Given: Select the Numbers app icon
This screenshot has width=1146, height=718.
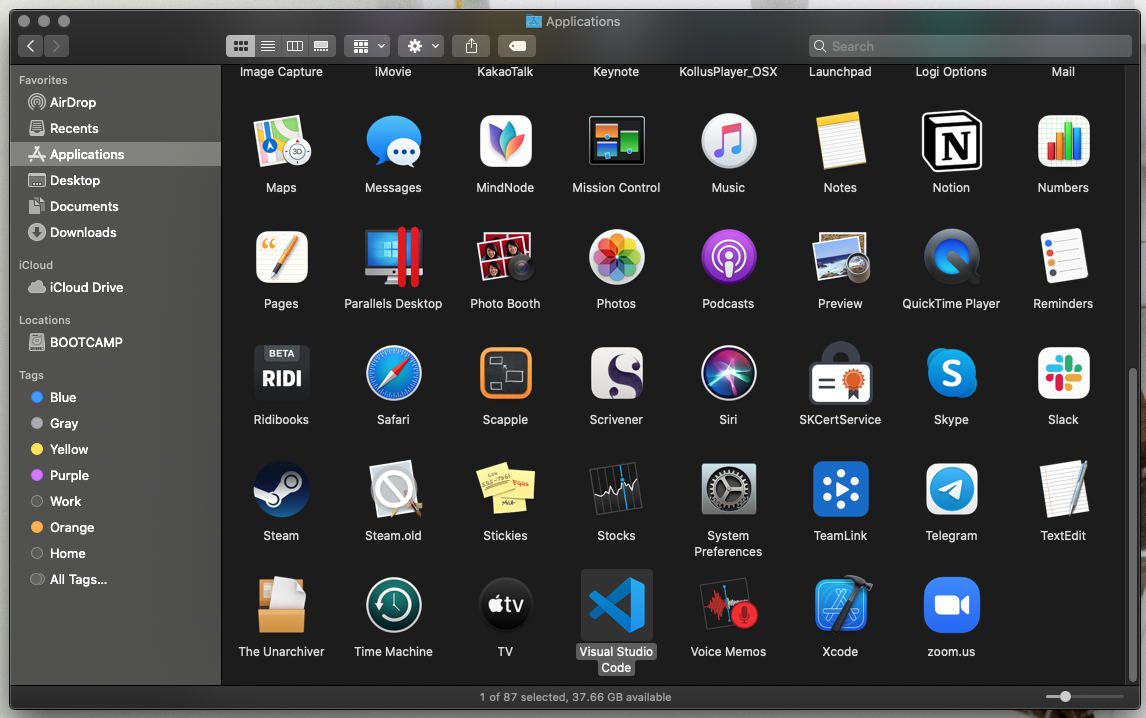Looking at the screenshot, I should [1063, 141].
